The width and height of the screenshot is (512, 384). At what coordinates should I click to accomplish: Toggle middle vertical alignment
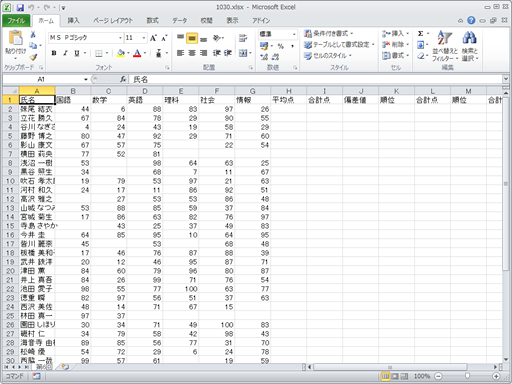[192, 38]
